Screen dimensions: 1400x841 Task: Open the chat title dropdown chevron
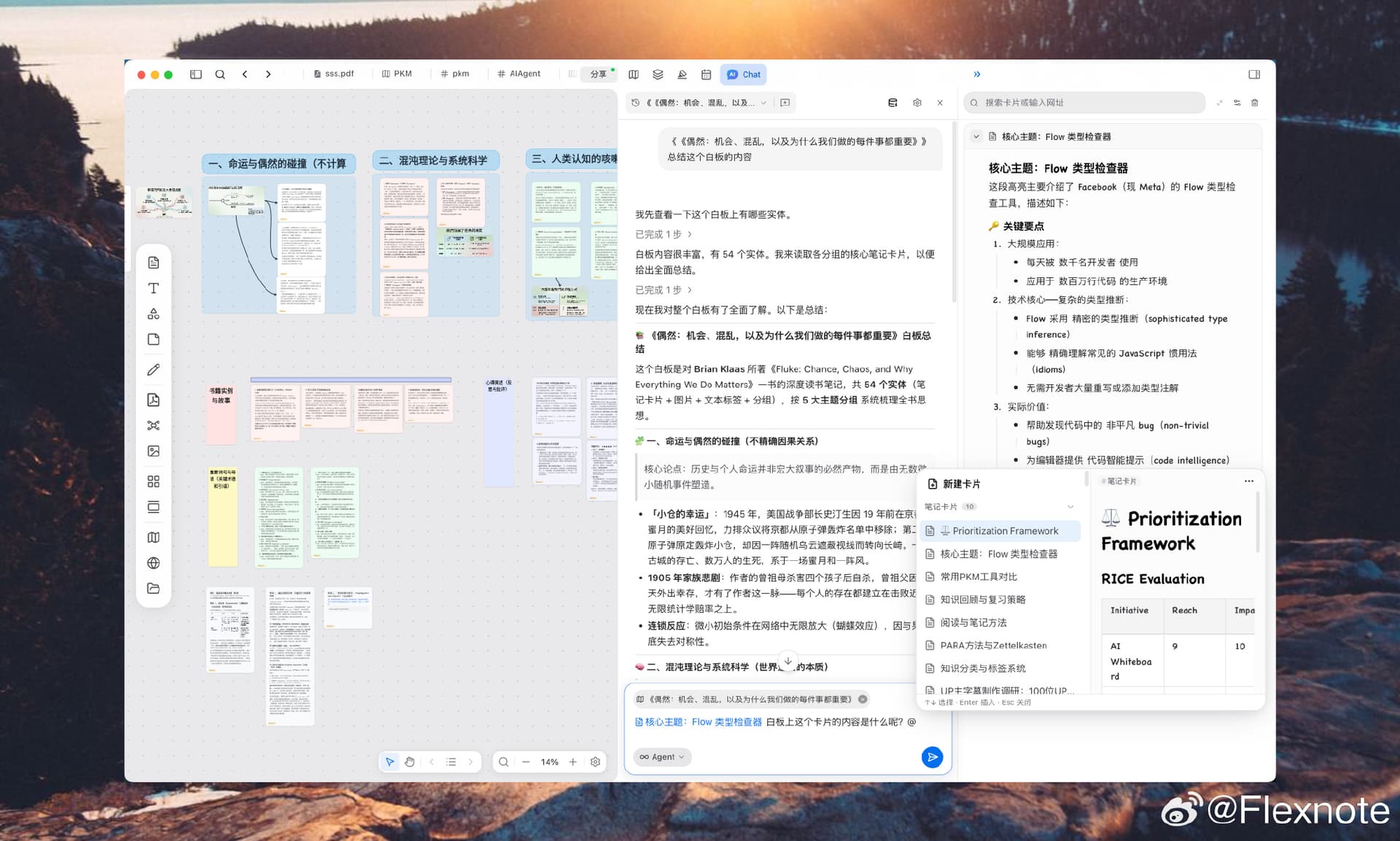[x=763, y=103]
